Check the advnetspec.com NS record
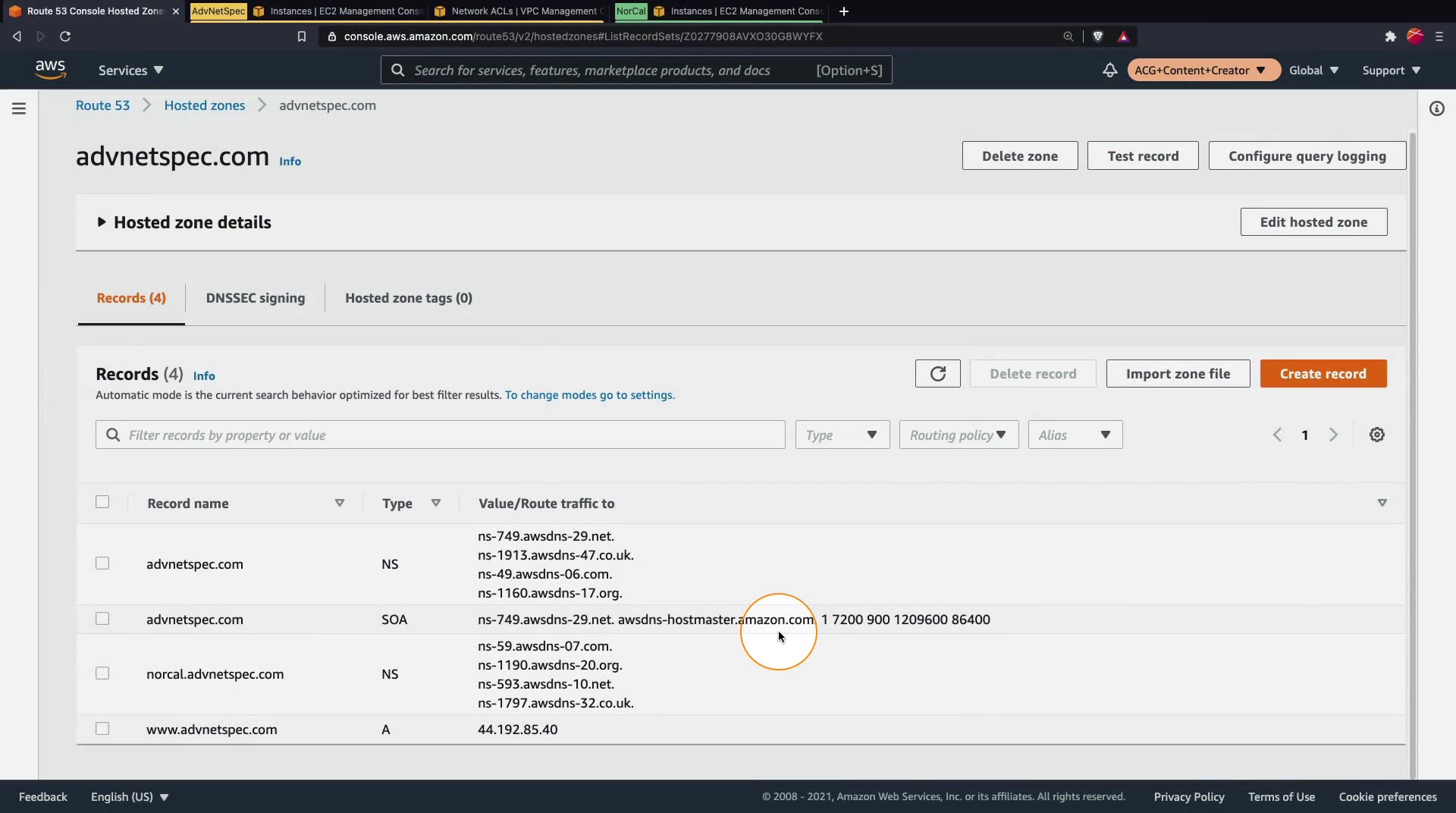Screen dimensions: 1456x813 point(102,563)
